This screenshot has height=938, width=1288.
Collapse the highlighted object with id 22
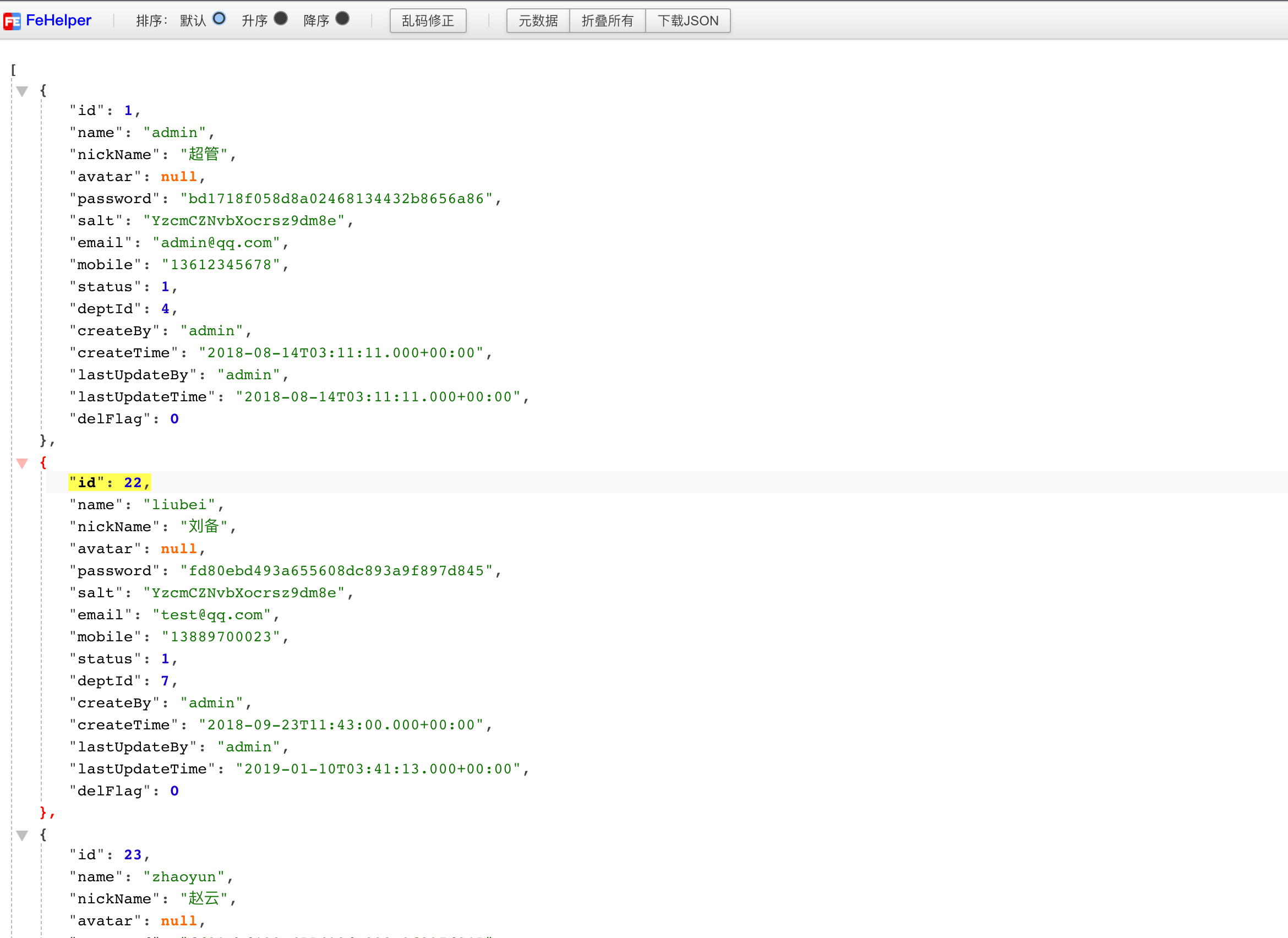(22, 463)
